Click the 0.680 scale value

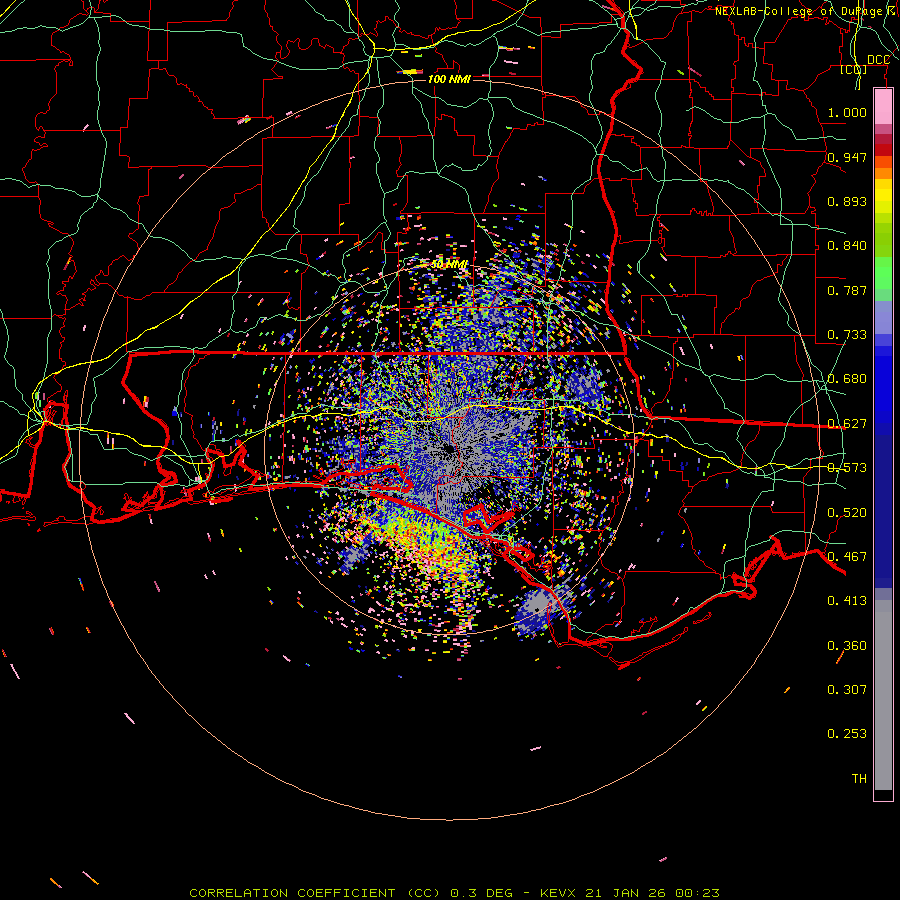tap(847, 379)
